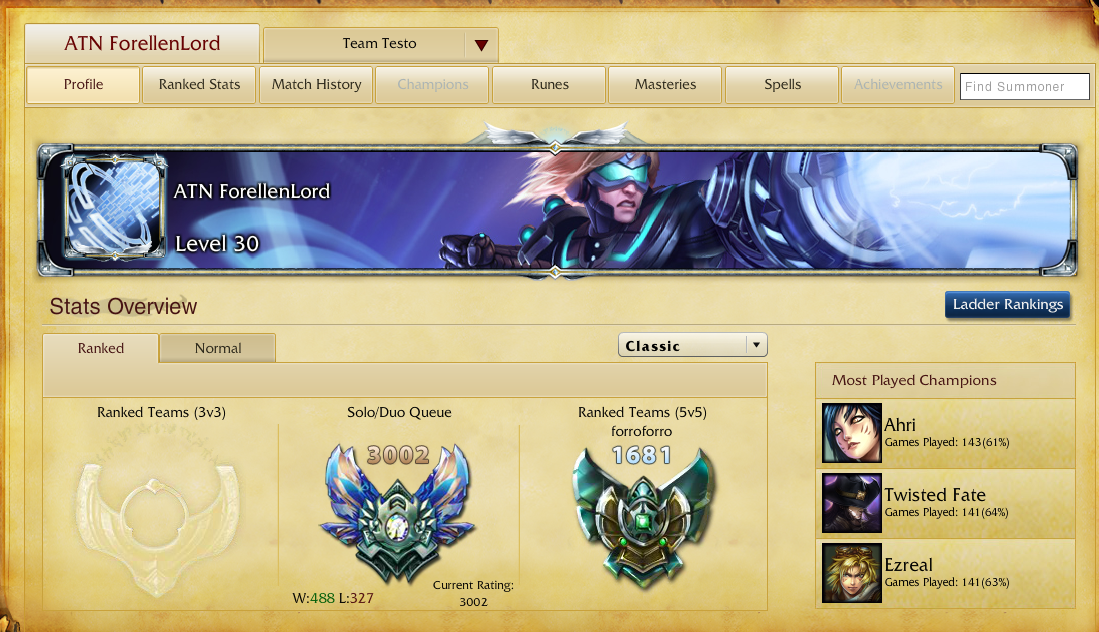
Task: Click the Find Summoner search field
Action: (x=1025, y=86)
